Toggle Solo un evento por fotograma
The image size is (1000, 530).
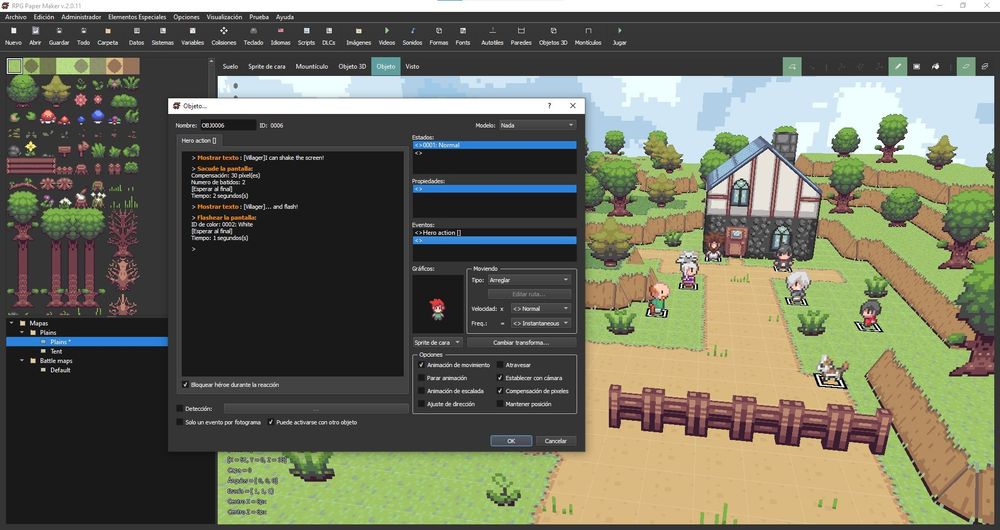coord(180,422)
